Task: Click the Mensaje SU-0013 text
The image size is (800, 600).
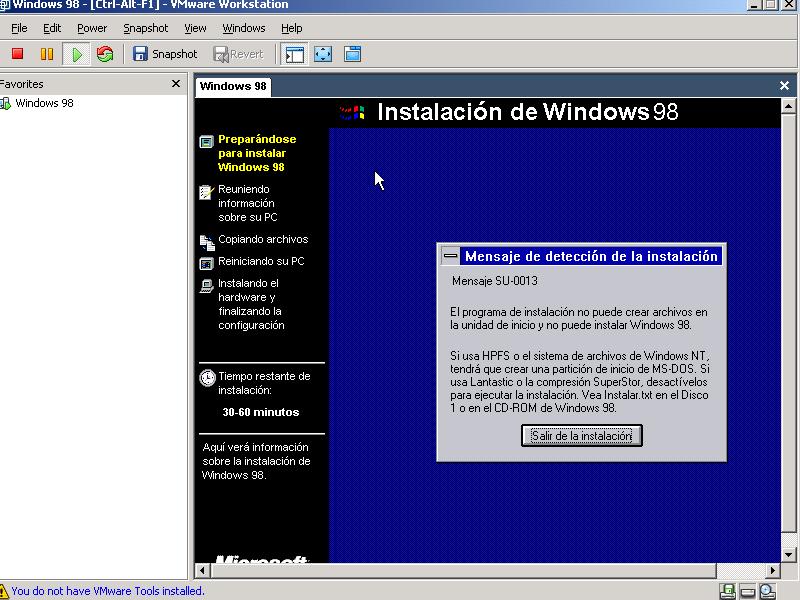Action: 495,281
